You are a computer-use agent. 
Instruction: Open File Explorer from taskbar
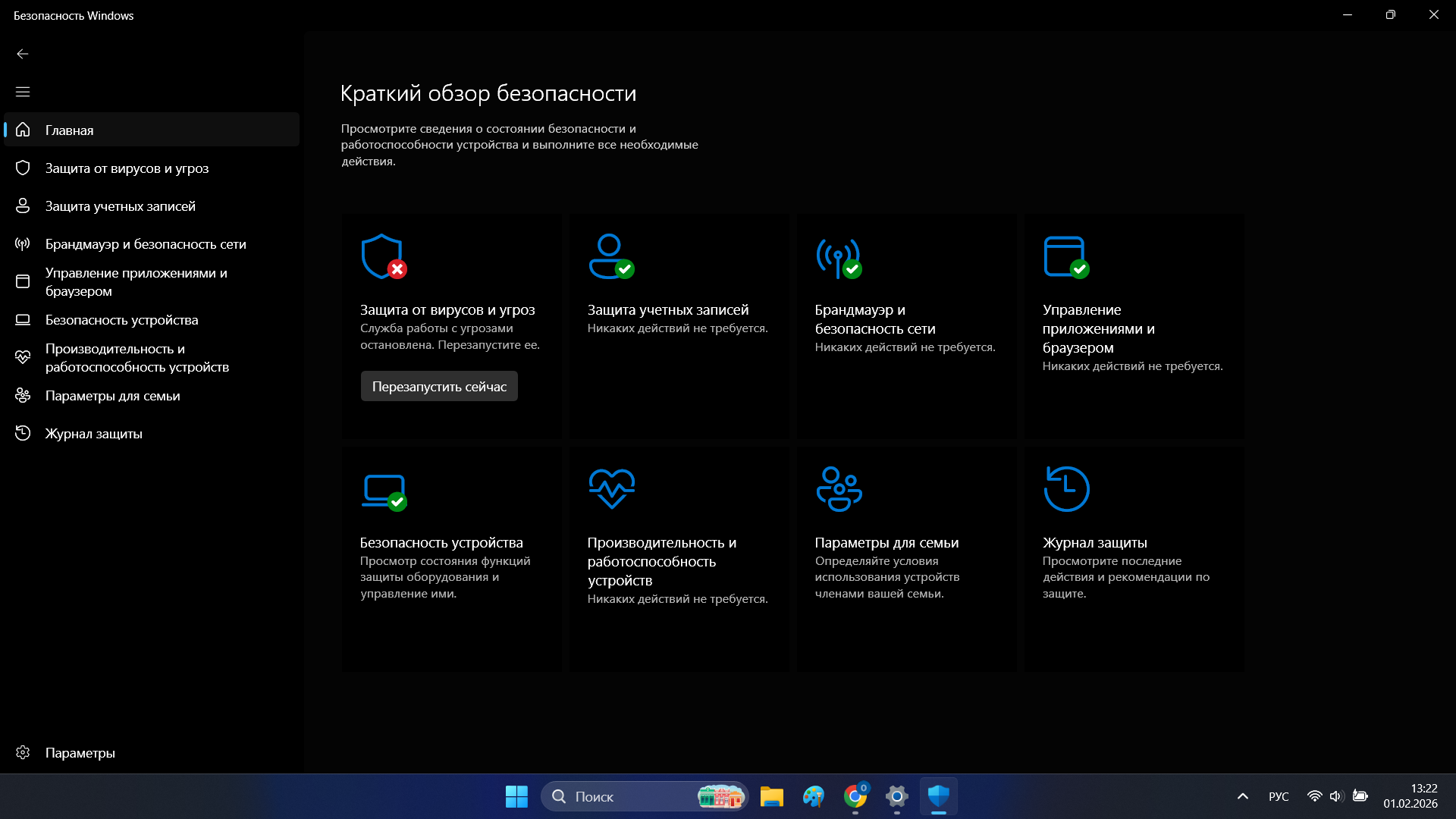pos(772,796)
